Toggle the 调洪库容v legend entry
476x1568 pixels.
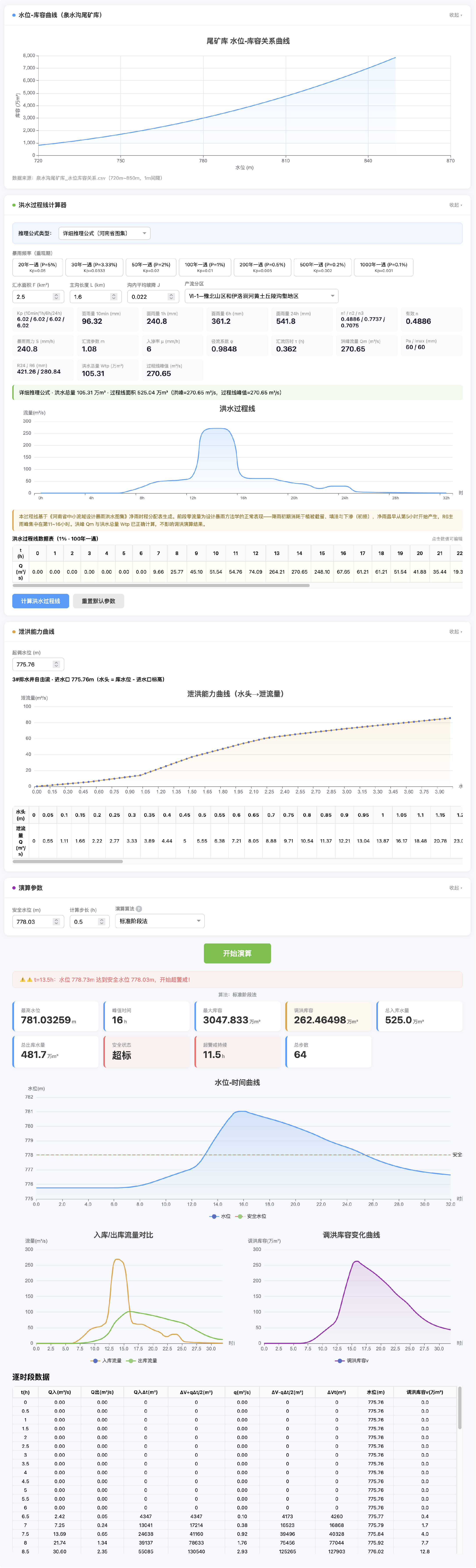[x=352, y=1360]
